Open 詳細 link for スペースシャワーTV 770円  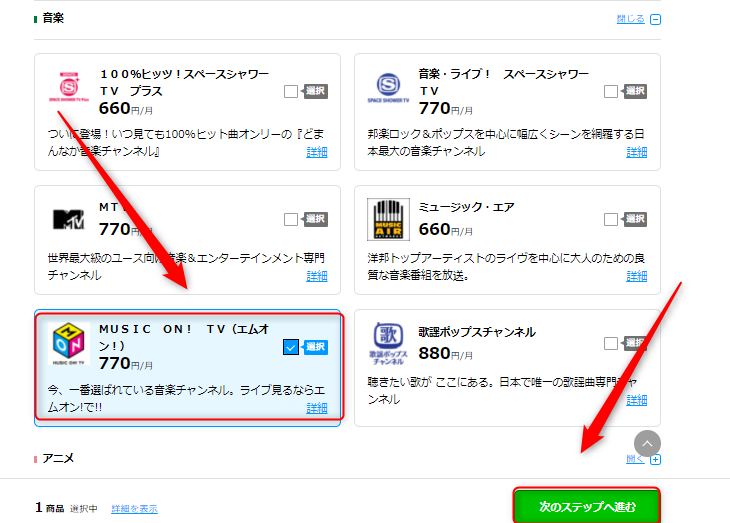636,152
